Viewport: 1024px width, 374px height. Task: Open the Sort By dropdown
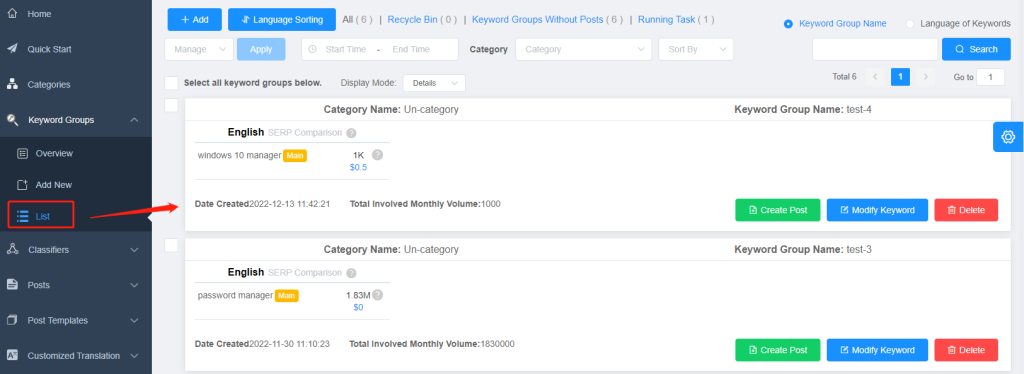point(696,50)
